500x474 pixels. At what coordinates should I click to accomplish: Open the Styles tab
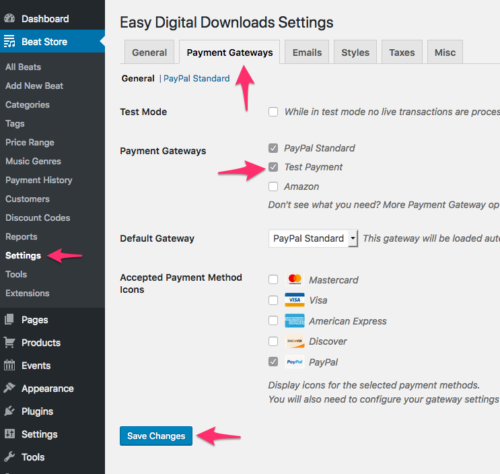tap(355, 52)
